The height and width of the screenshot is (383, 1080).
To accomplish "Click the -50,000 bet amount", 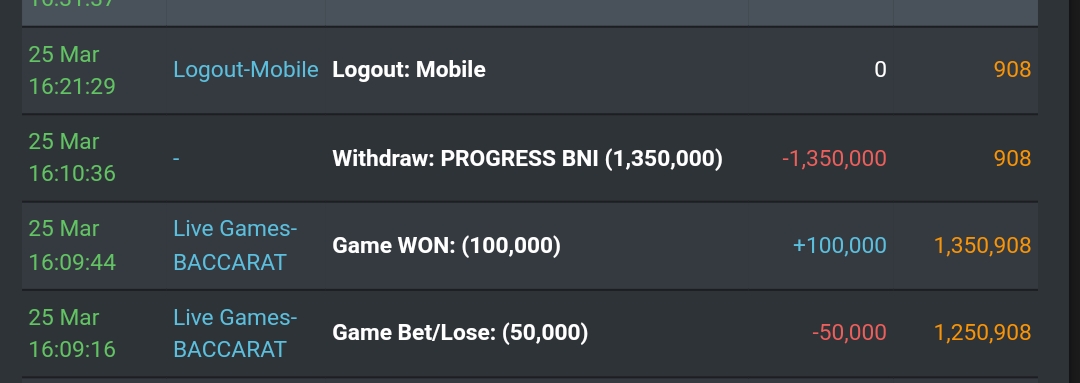I will [849, 333].
